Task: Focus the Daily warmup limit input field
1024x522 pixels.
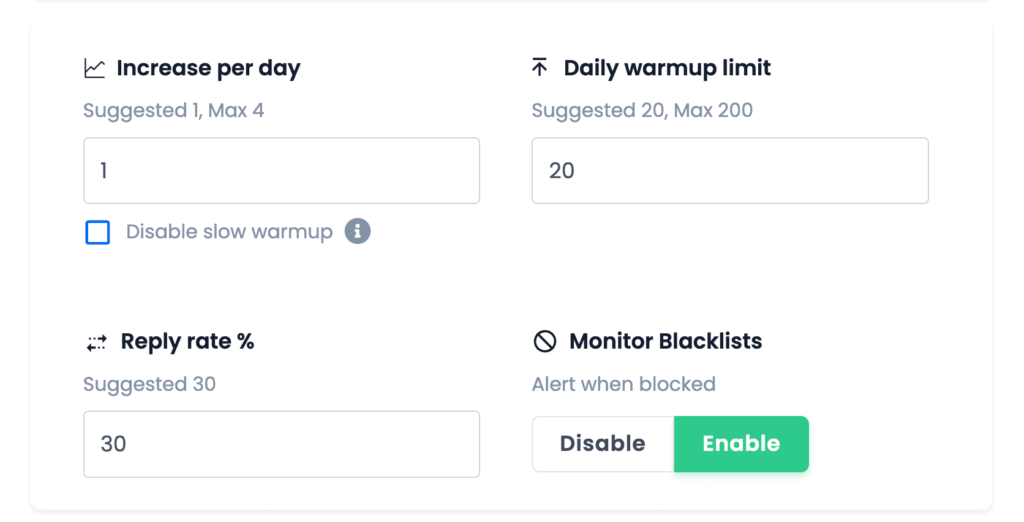Action: (729, 171)
